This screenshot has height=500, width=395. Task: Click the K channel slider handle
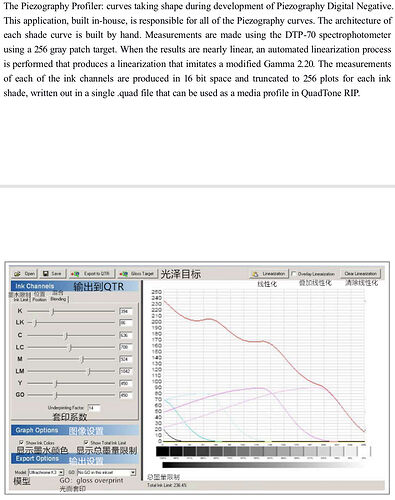[53, 311]
